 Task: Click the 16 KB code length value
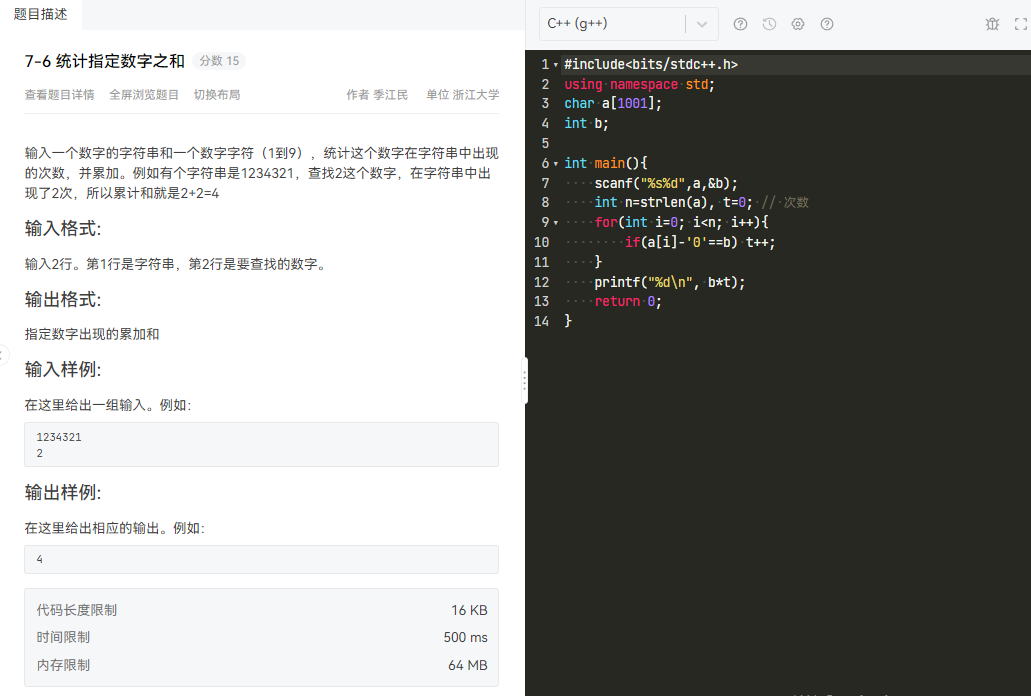pos(469,611)
